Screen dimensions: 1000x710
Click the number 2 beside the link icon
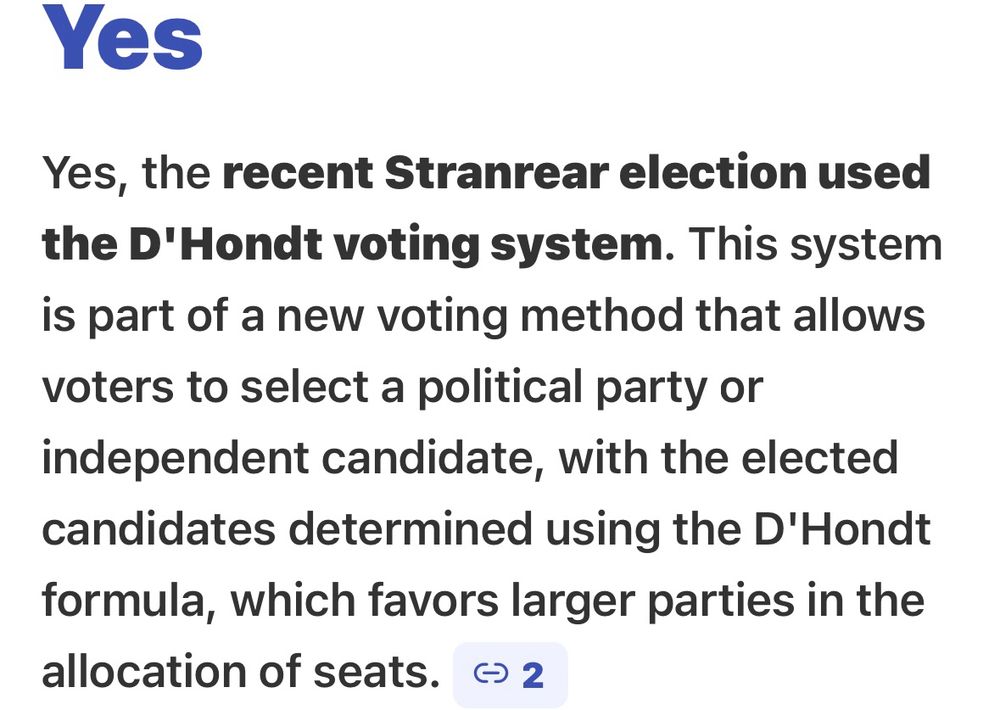coord(533,675)
